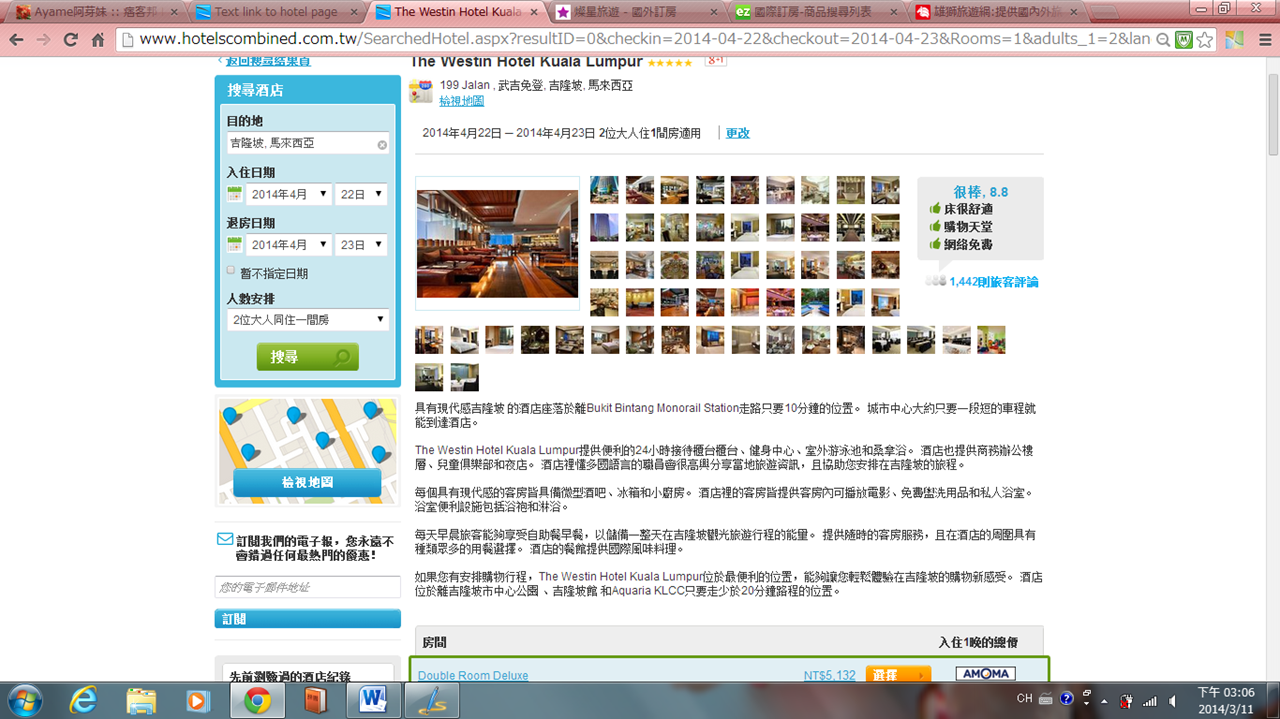Open Windows Explorer folder on taskbar
This screenshot has width=1280, height=719.
[x=141, y=700]
